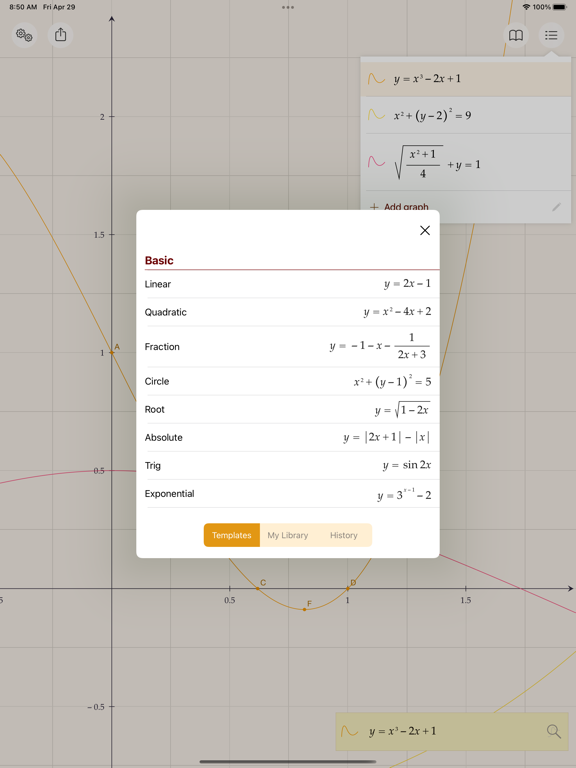The height and width of the screenshot is (768, 576).
Task: Tap point A on the y-axis
Action: [x=112, y=352]
